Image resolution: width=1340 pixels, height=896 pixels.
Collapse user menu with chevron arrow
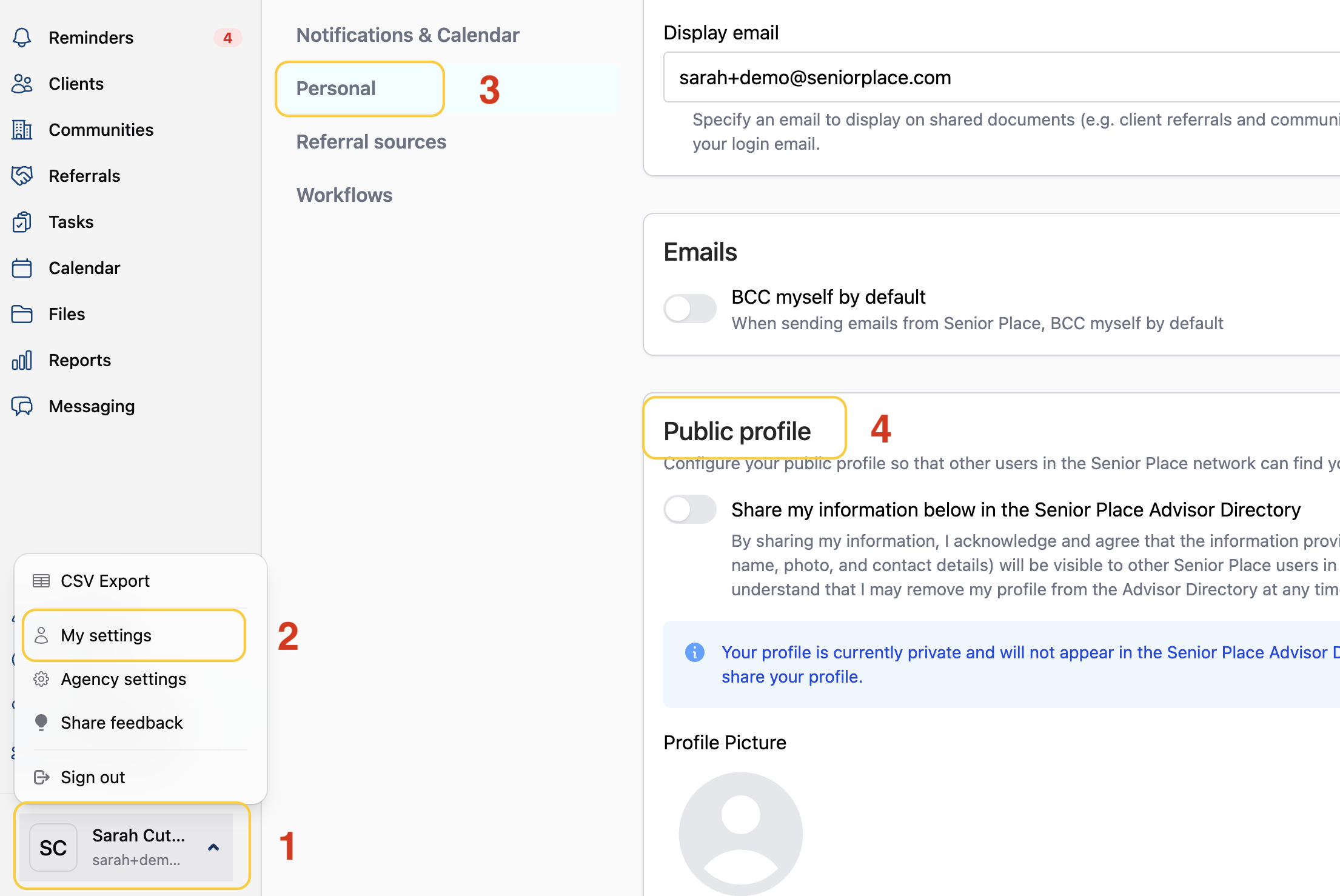tap(213, 848)
